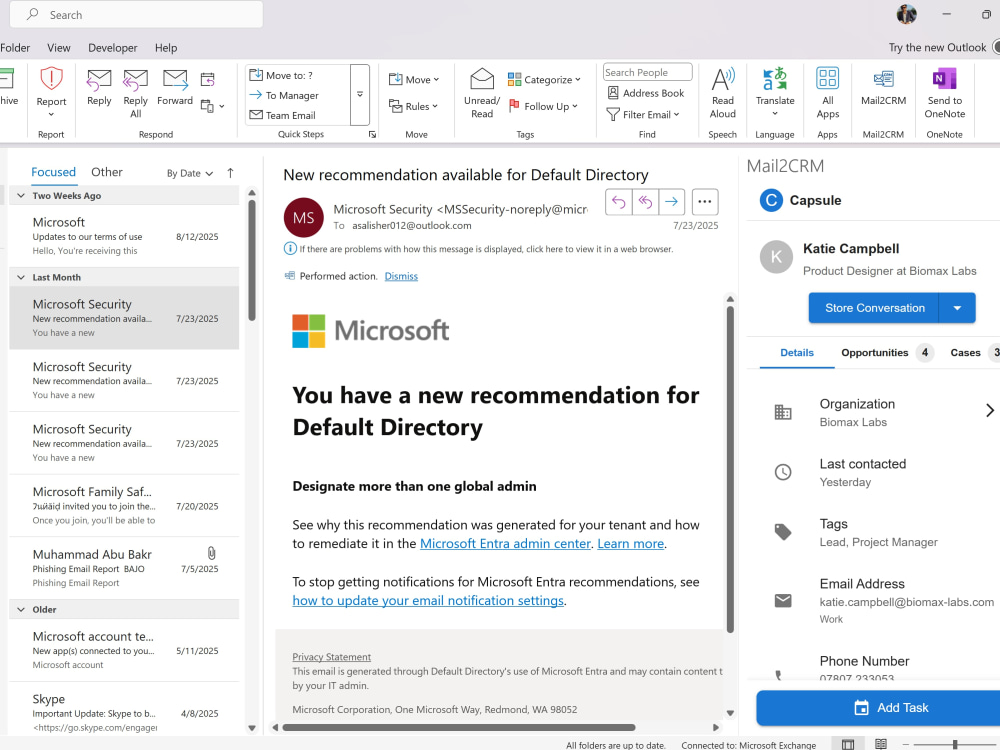Click the Unread/Read envelope icon
This screenshot has width=1000, height=750.
482,79
